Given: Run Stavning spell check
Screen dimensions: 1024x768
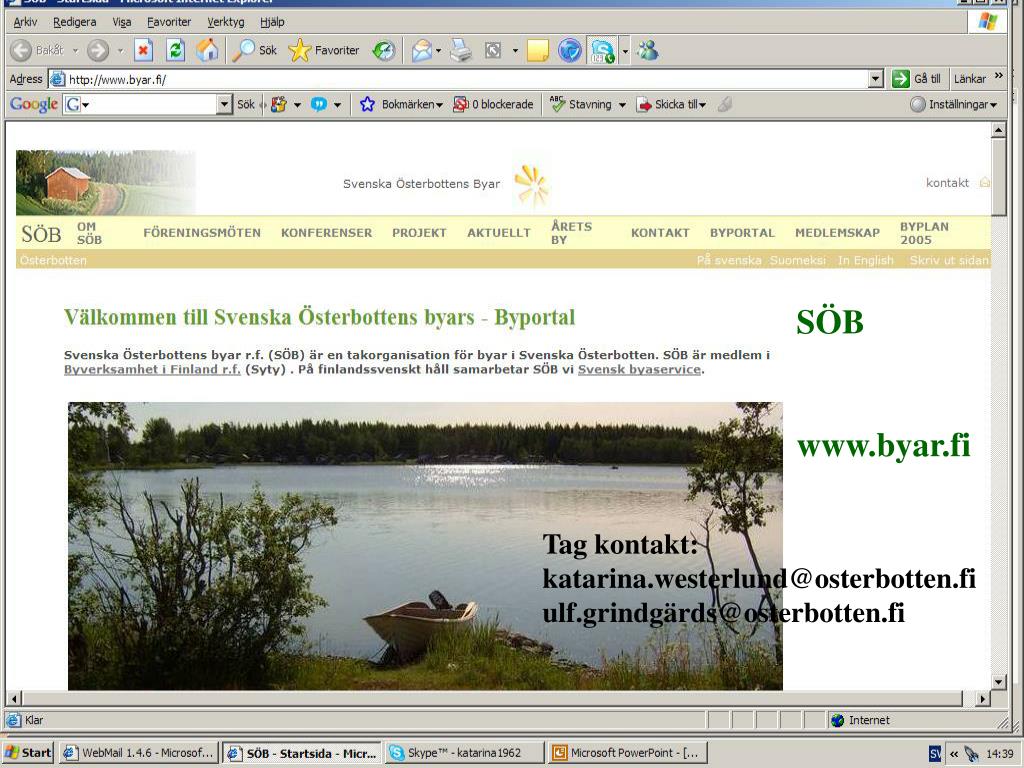Looking at the screenshot, I should [581, 104].
